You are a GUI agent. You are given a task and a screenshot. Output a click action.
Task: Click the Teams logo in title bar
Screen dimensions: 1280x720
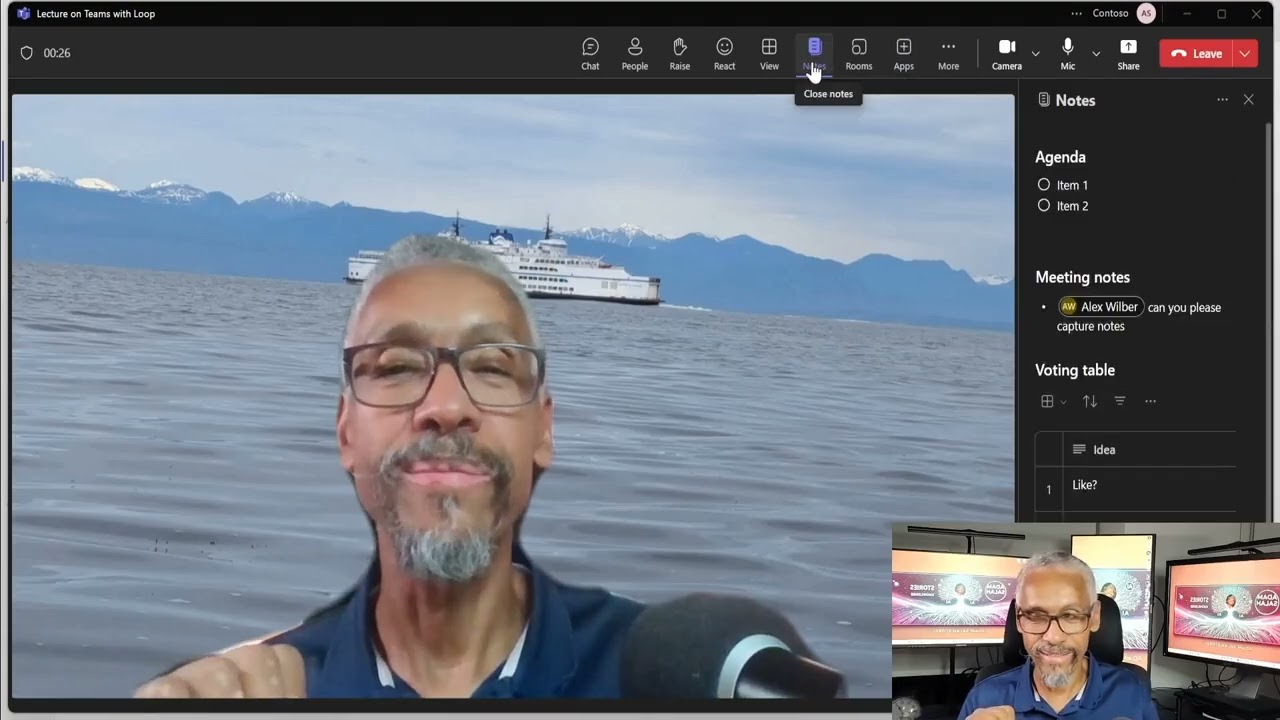(24, 14)
